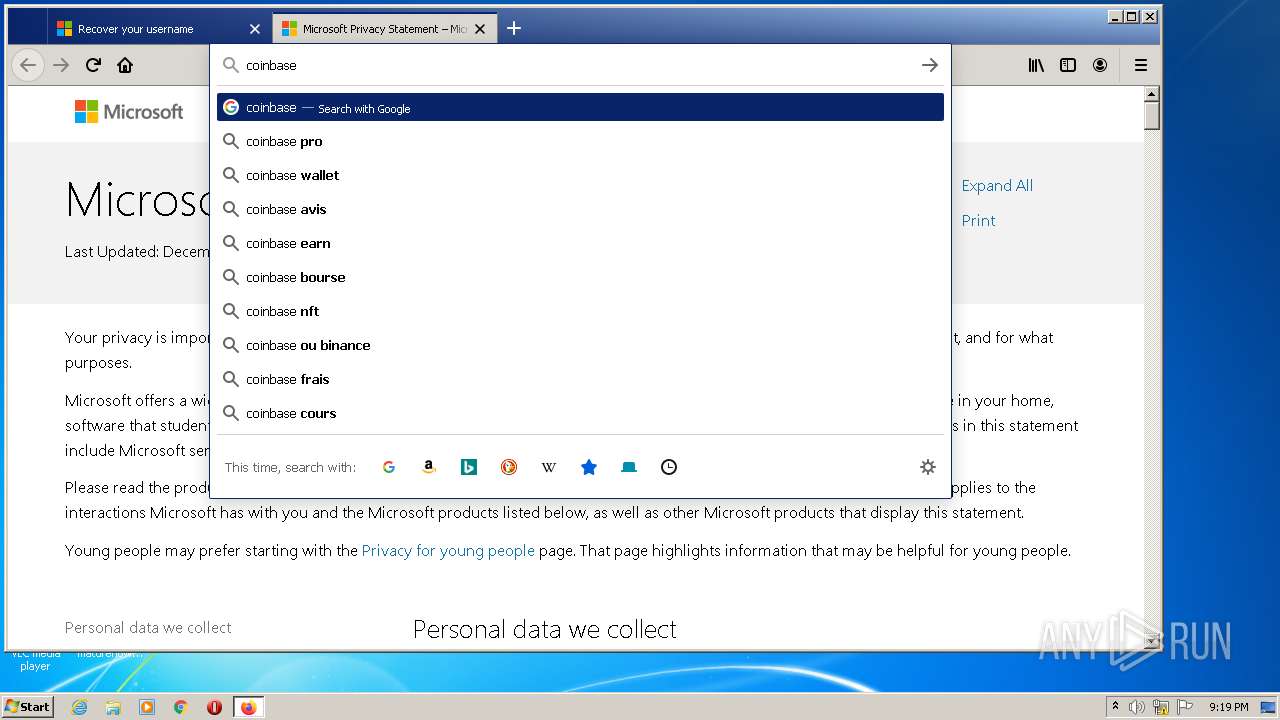1280x720 pixels.
Task: Go forward with the forward arrow
Action: (61, 65)
